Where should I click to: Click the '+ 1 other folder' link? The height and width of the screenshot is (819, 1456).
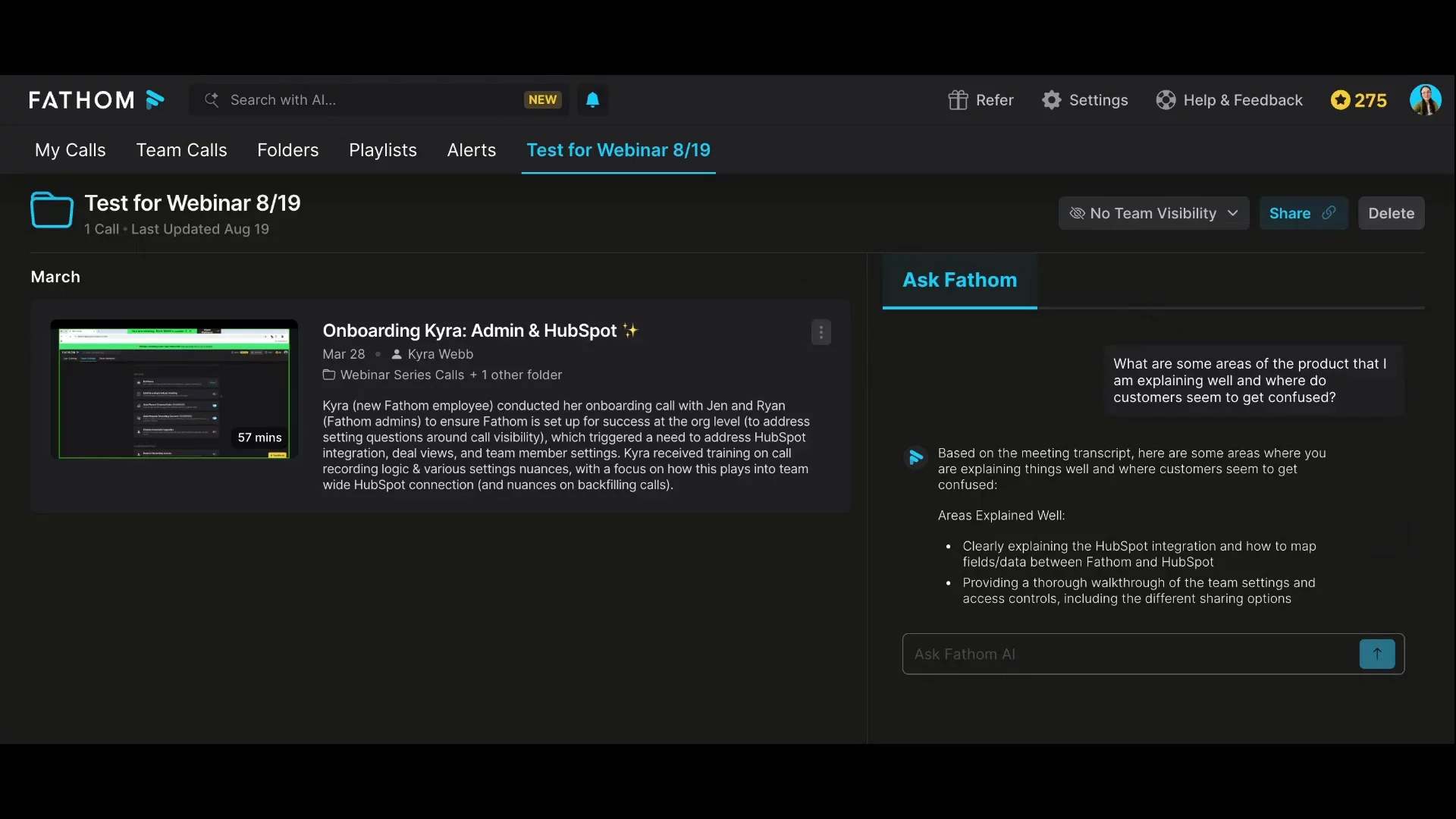coord(516,375)
